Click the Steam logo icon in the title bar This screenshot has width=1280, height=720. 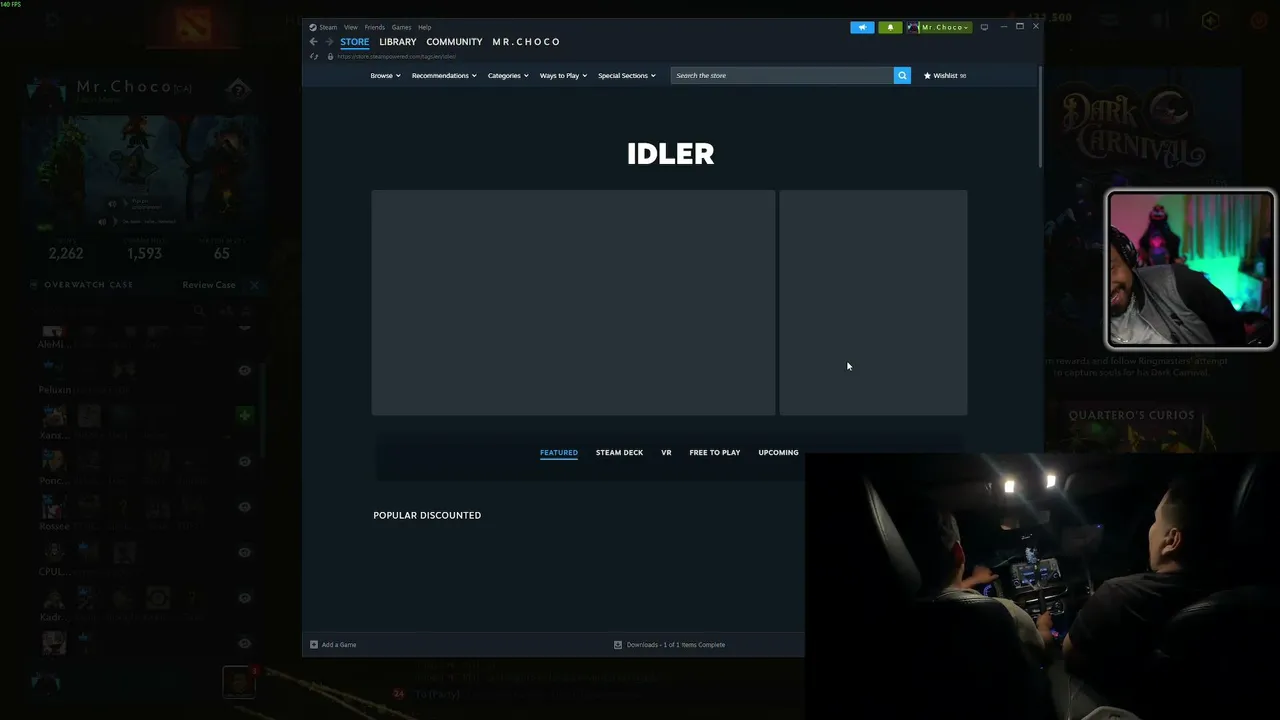(x=313, y=27)
